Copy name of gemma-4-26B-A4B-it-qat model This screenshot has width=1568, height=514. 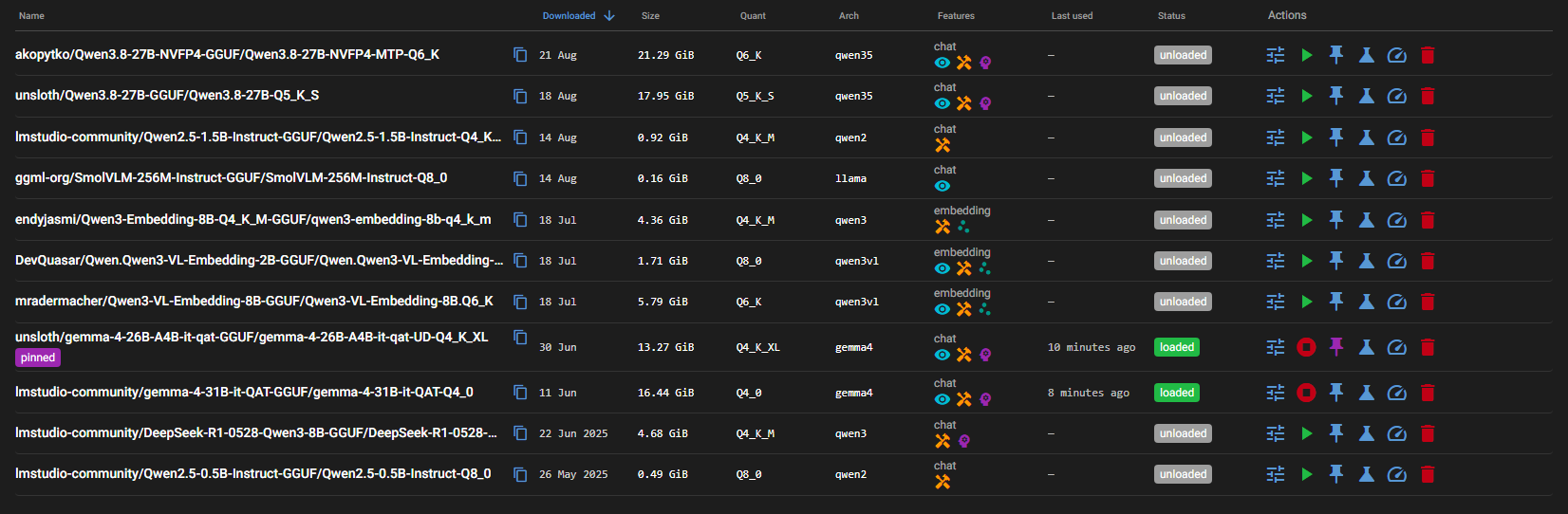click(x=520, y=337)
